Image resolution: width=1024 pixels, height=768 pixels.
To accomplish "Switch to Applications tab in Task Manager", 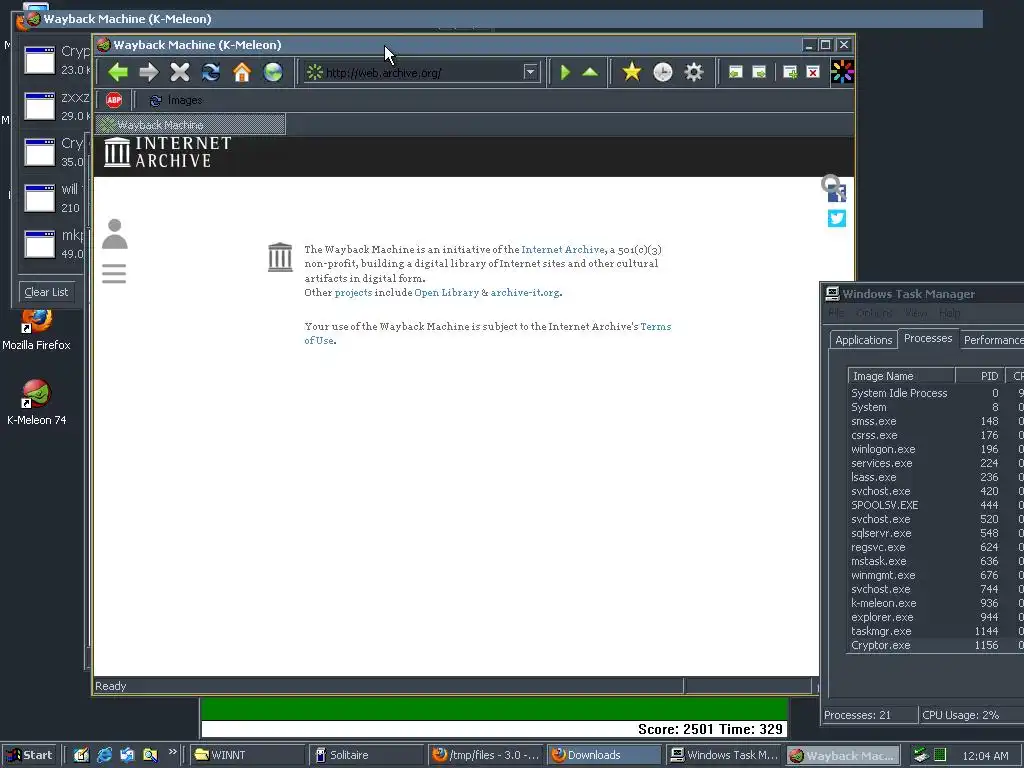I will click(x=863, y=340).
